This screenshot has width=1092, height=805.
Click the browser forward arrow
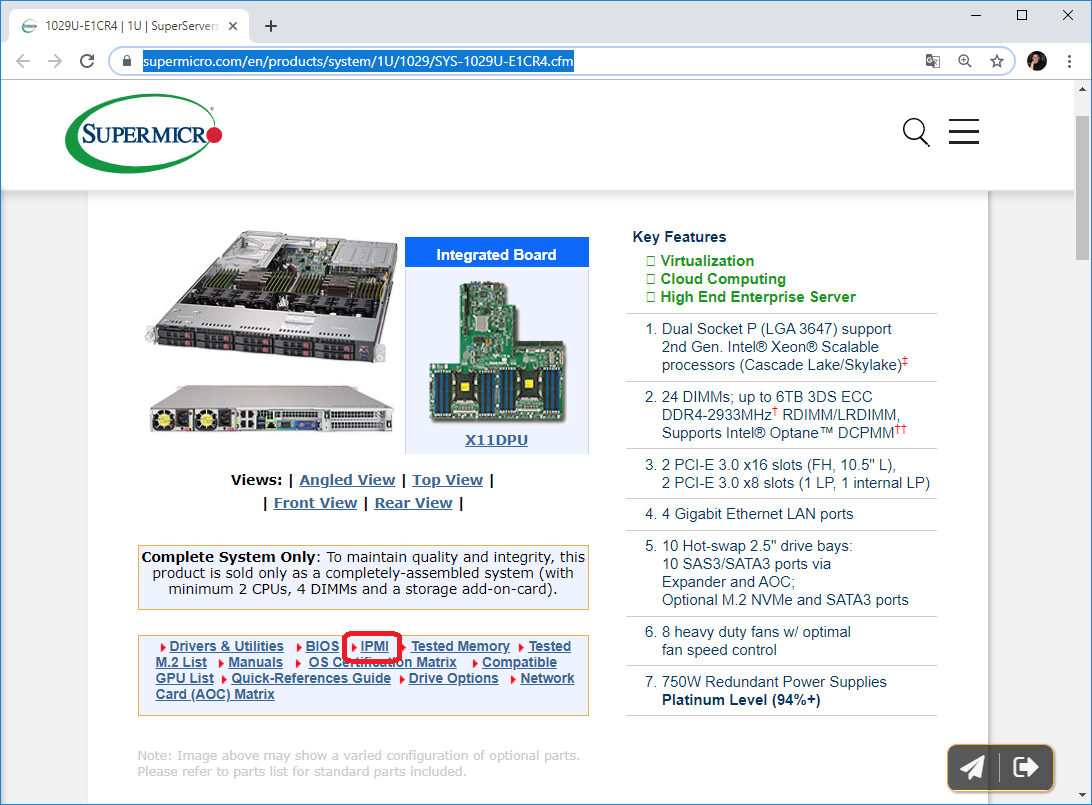click(x=55, y=61)
